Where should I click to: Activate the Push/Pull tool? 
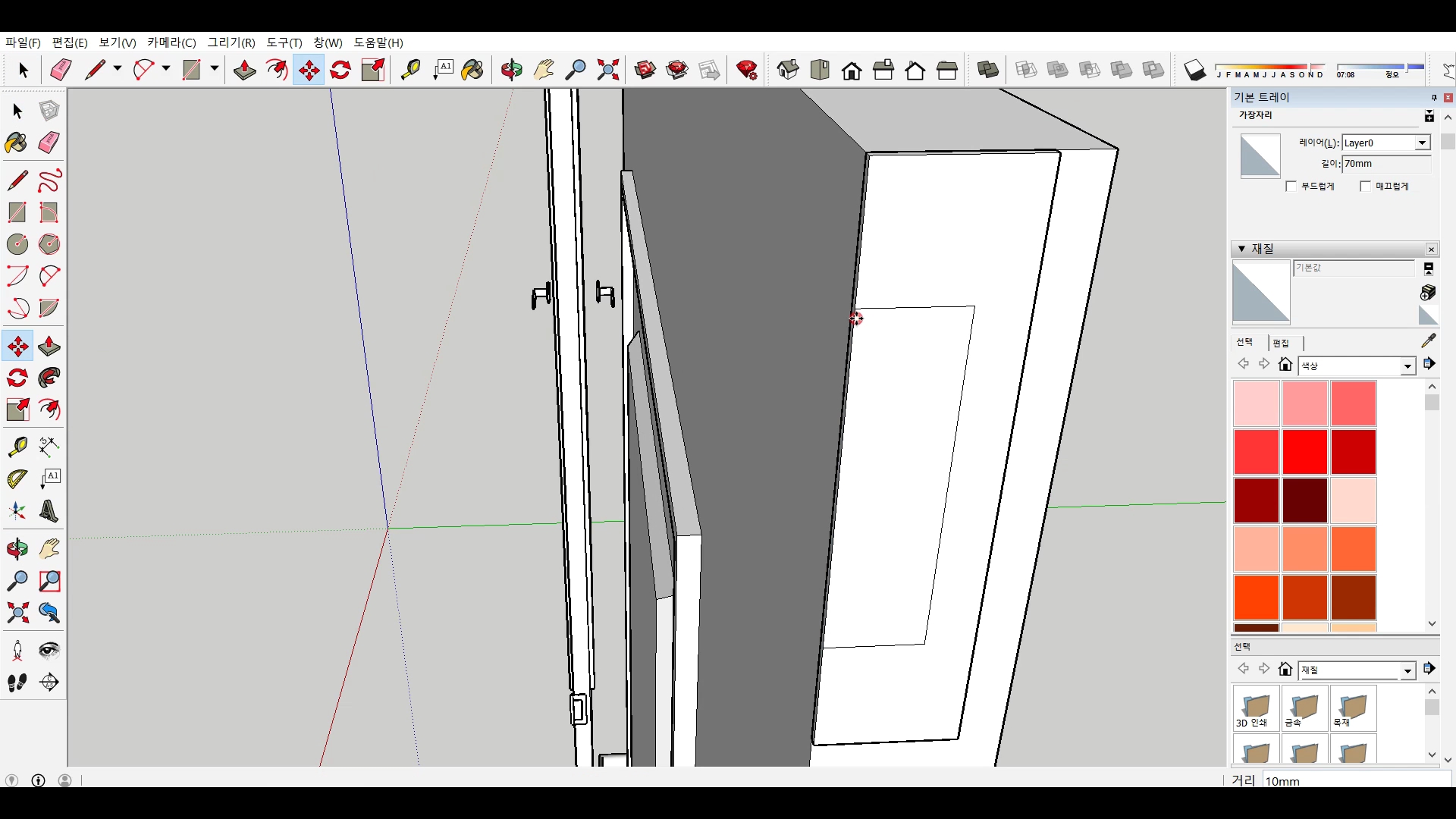(49, 347)
